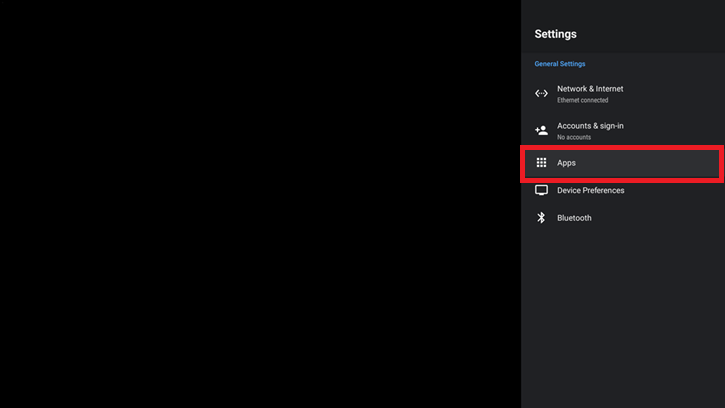725x408 pixels.
Task: Click the "Ethernet connected" status text
Action: [x=582, y=100]
